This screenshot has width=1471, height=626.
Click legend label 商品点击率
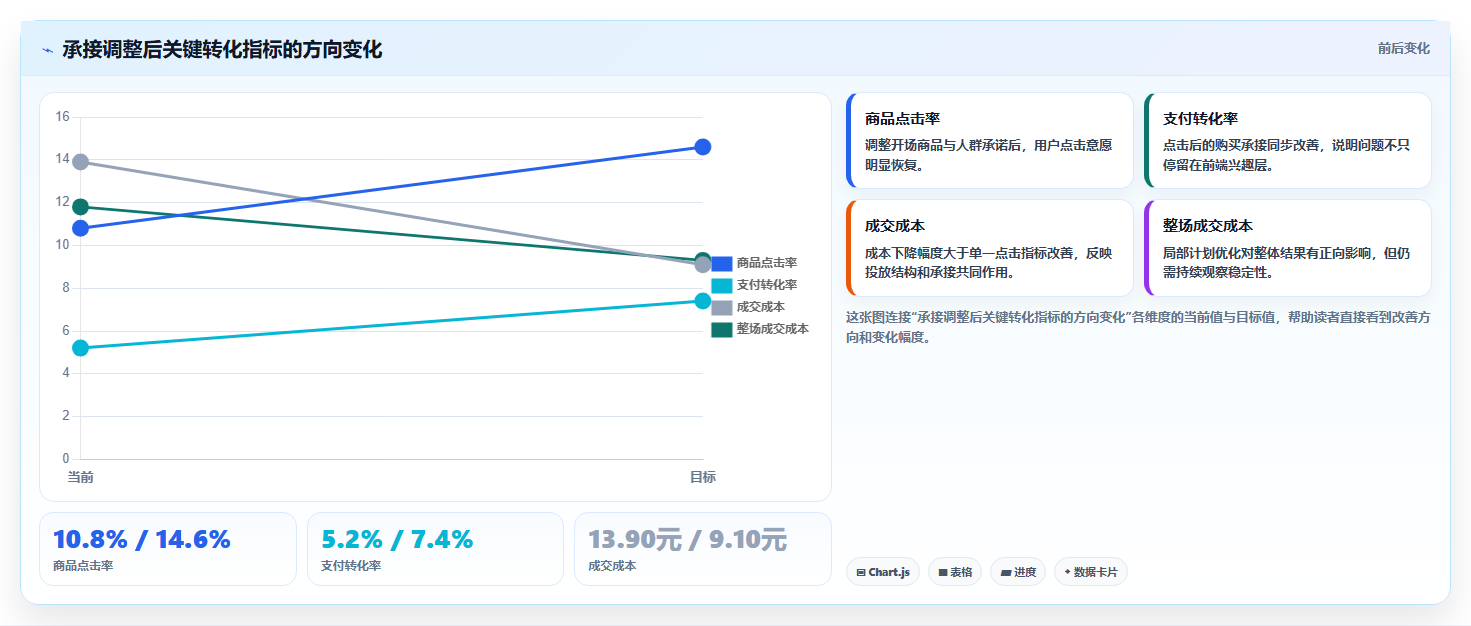click(767, 263)
